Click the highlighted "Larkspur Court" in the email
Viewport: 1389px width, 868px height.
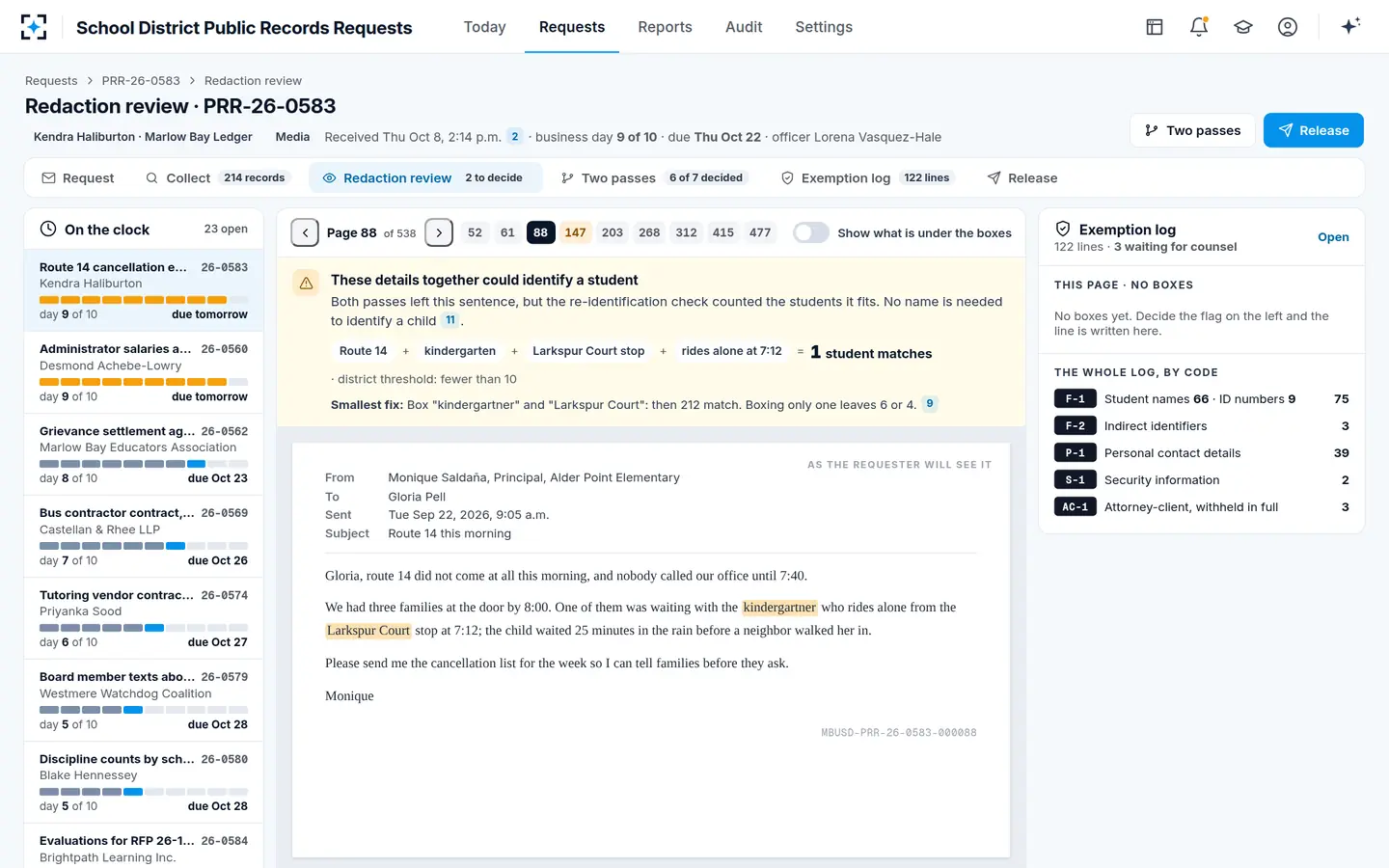click(368, 631)
